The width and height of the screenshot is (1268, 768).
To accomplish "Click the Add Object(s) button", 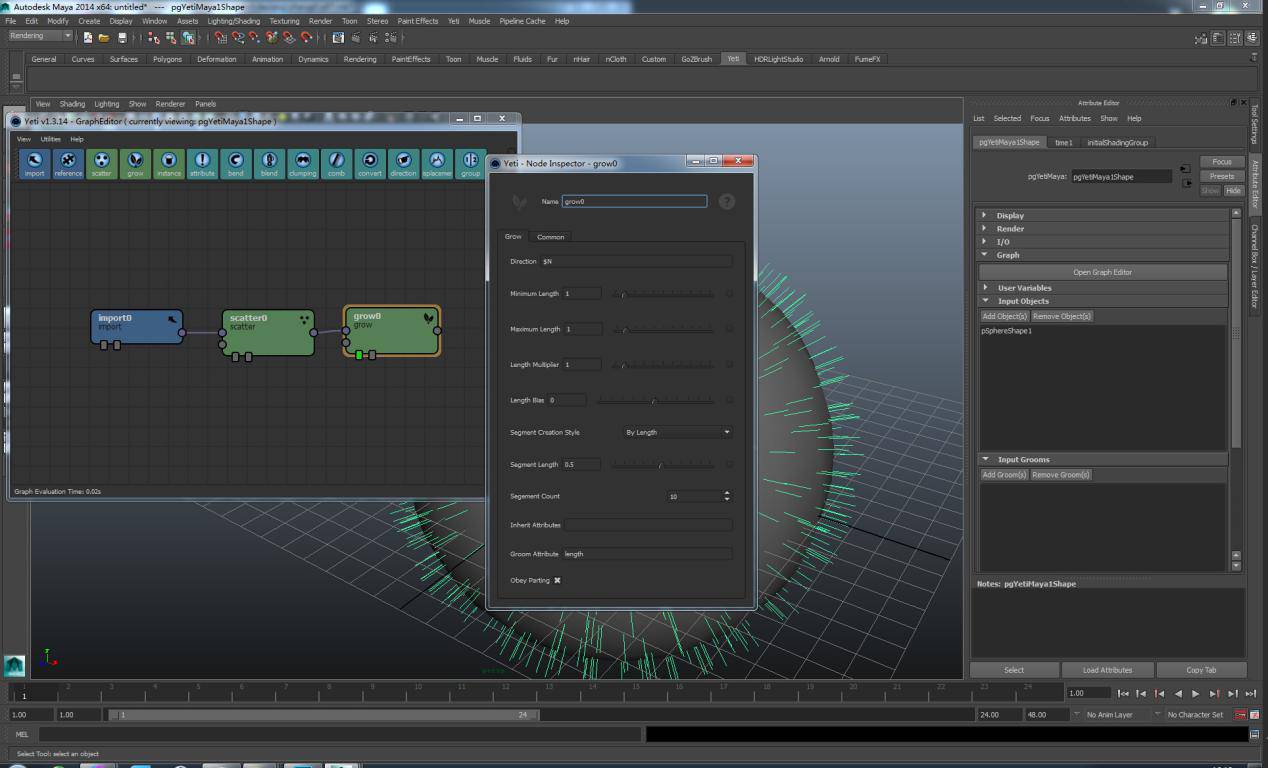I will (1004, 316).
